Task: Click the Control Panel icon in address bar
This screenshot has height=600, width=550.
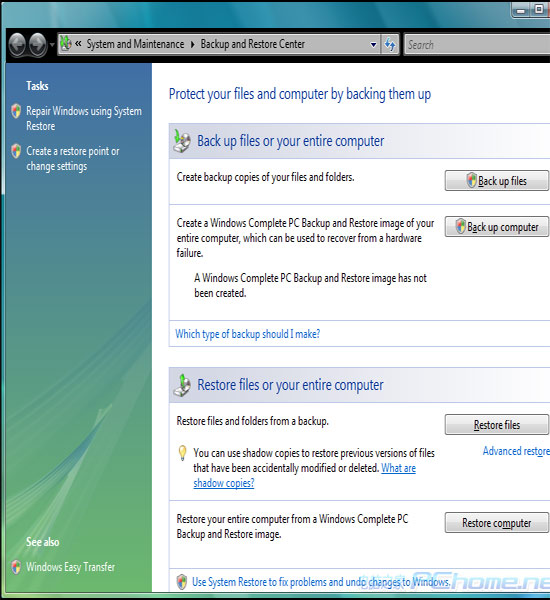Action: (66, 44)
